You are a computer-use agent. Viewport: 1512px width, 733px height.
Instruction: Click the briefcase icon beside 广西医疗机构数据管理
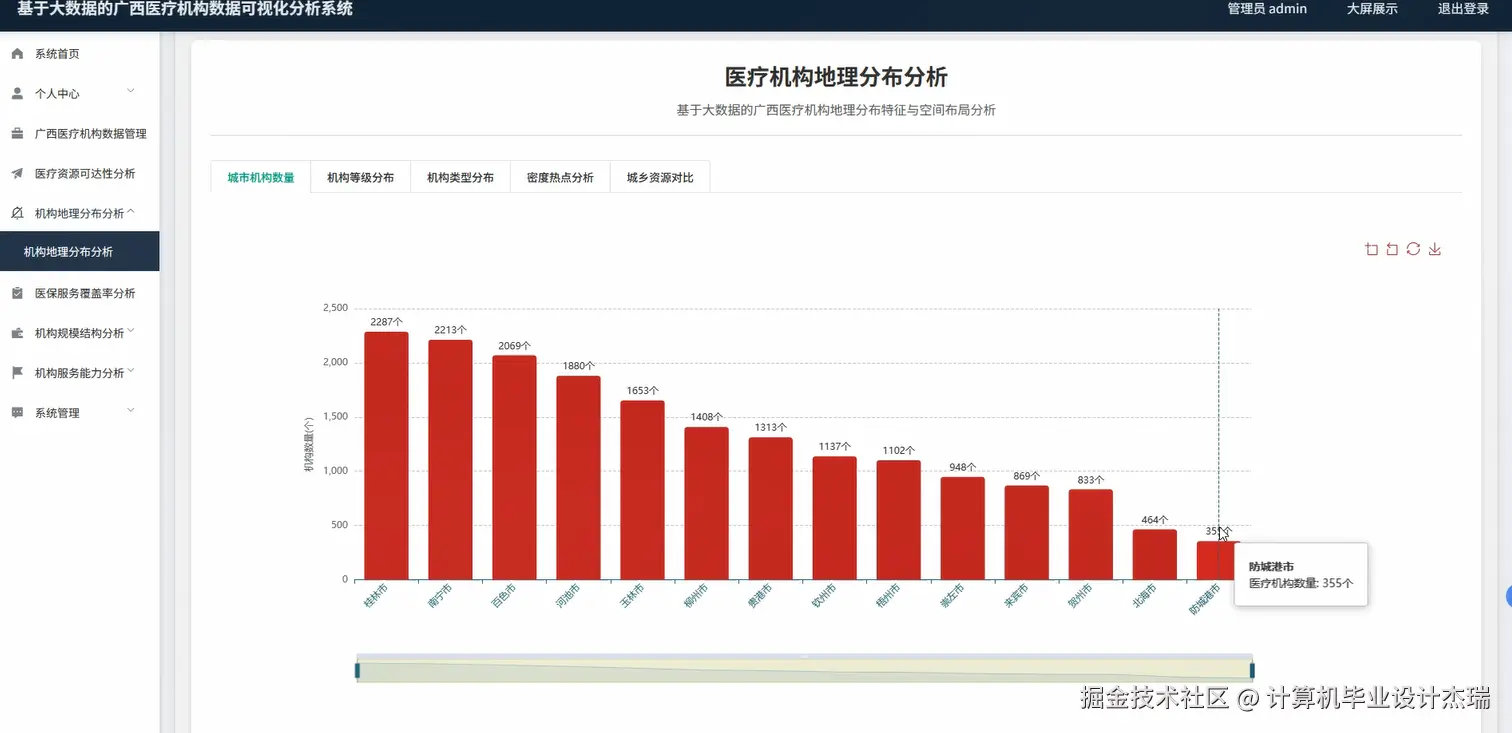(x=17, y=134)
